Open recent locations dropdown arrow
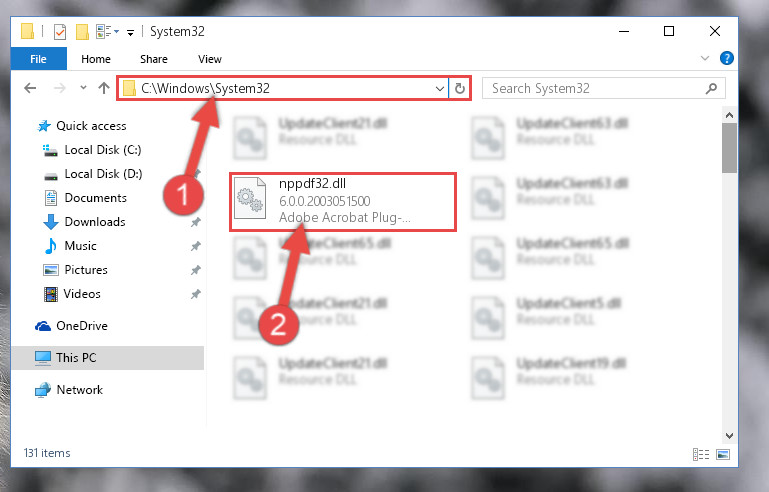Screen dimensions: 769x492 [x=83, y=88]
